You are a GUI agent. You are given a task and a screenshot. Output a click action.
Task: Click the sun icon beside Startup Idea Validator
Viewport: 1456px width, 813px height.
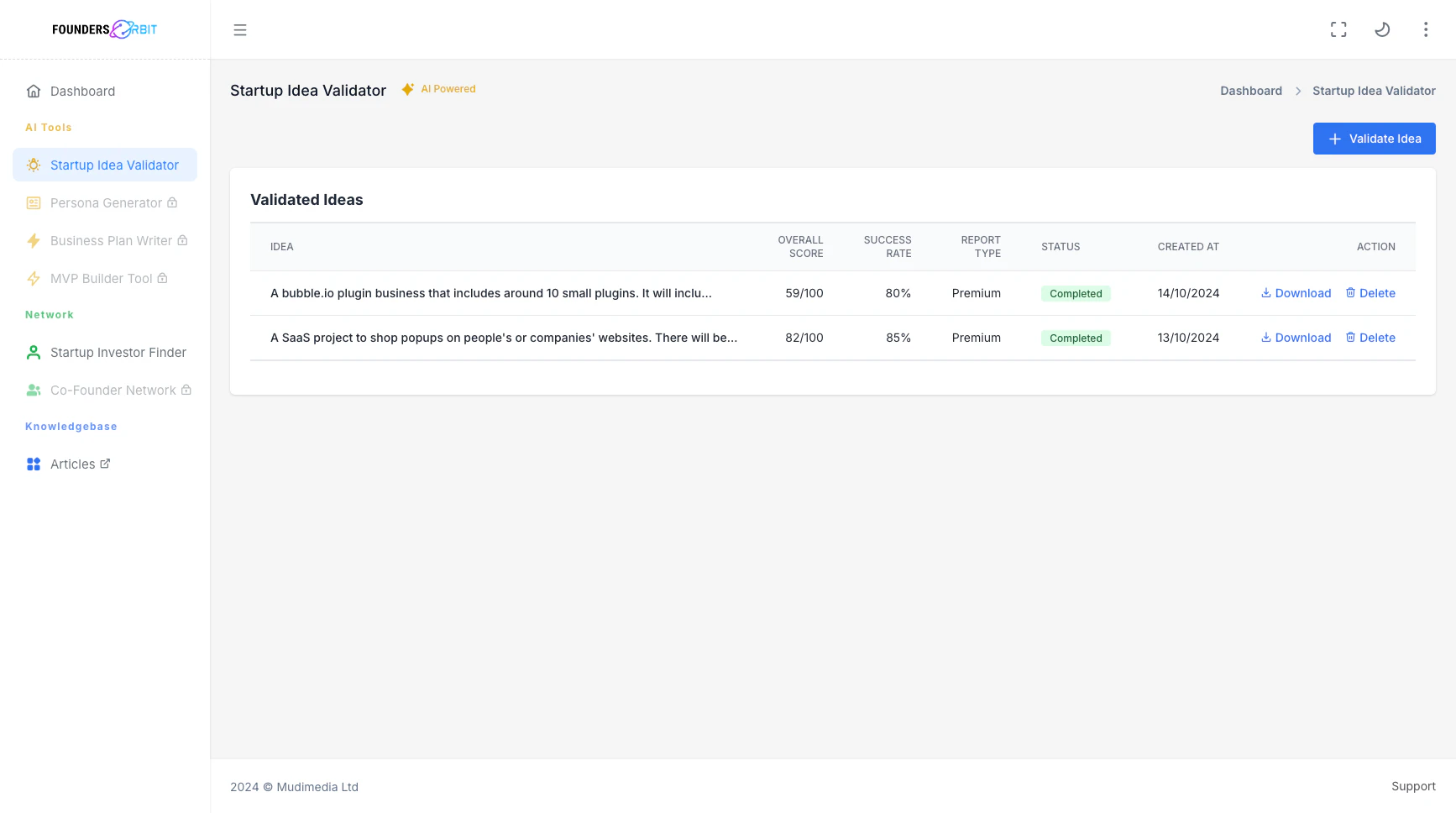[x=34, y=165]
